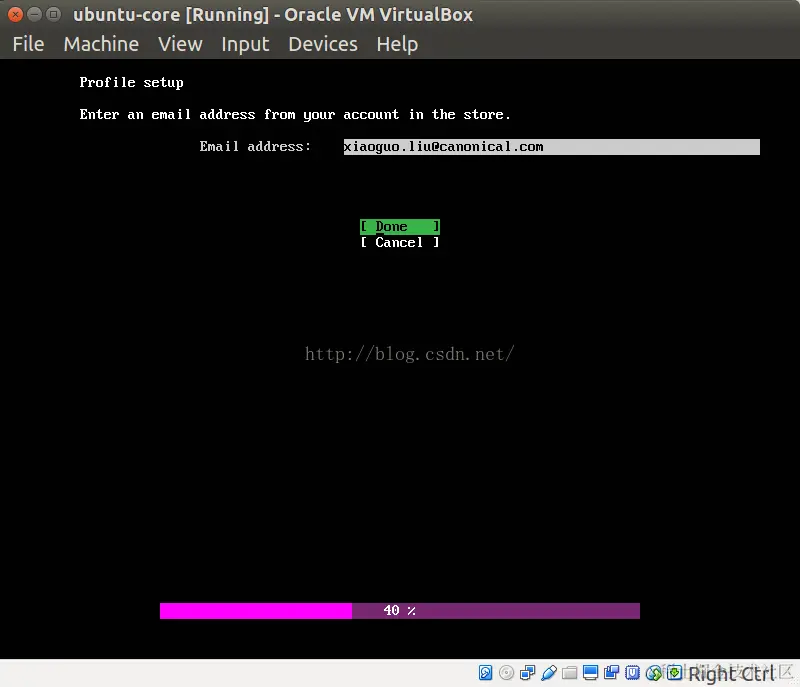Screen dimensions: 800x687
Task: Open the View menu
Action: click(180, 44)
